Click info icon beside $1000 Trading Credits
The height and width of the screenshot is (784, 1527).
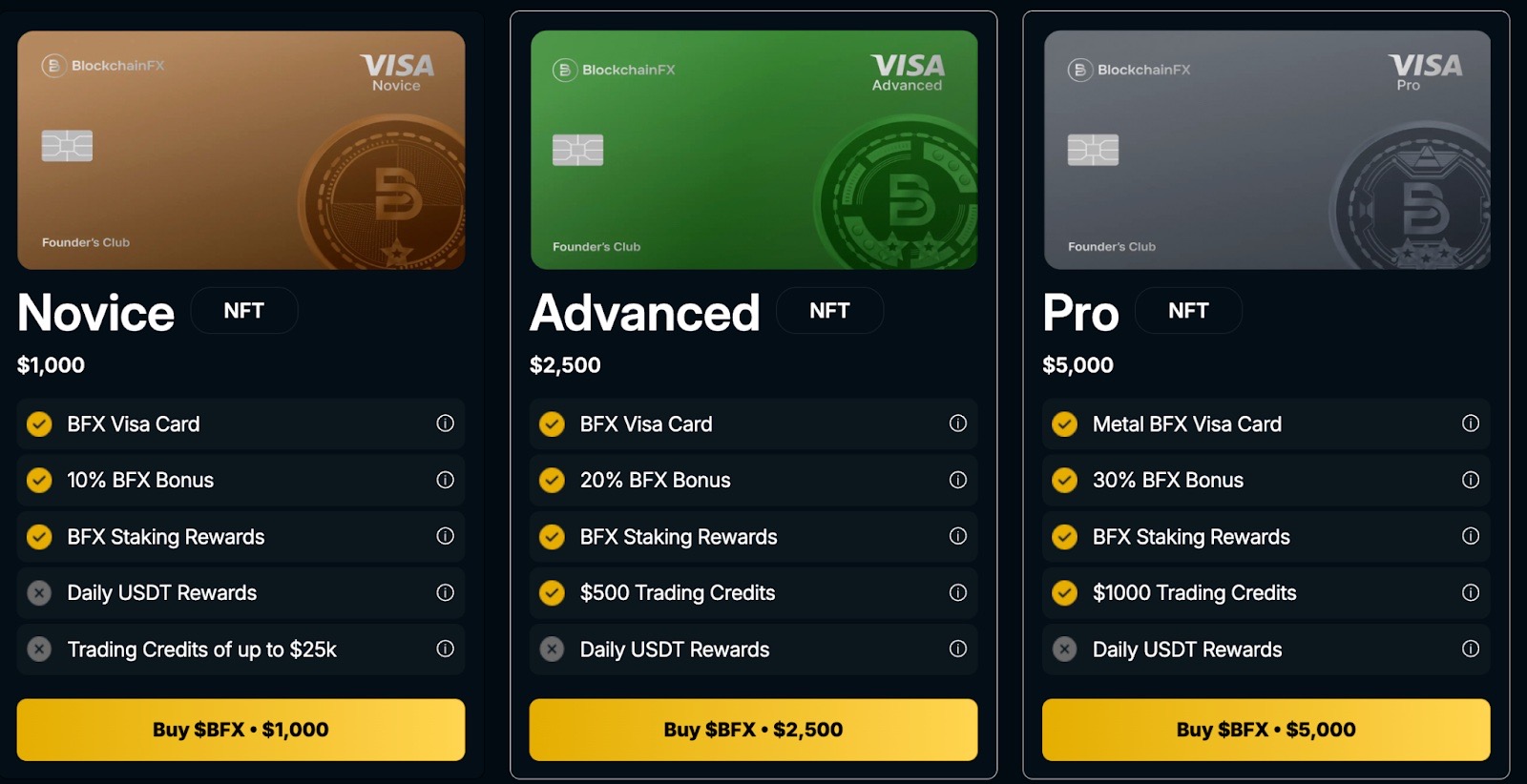point(1470,592)
